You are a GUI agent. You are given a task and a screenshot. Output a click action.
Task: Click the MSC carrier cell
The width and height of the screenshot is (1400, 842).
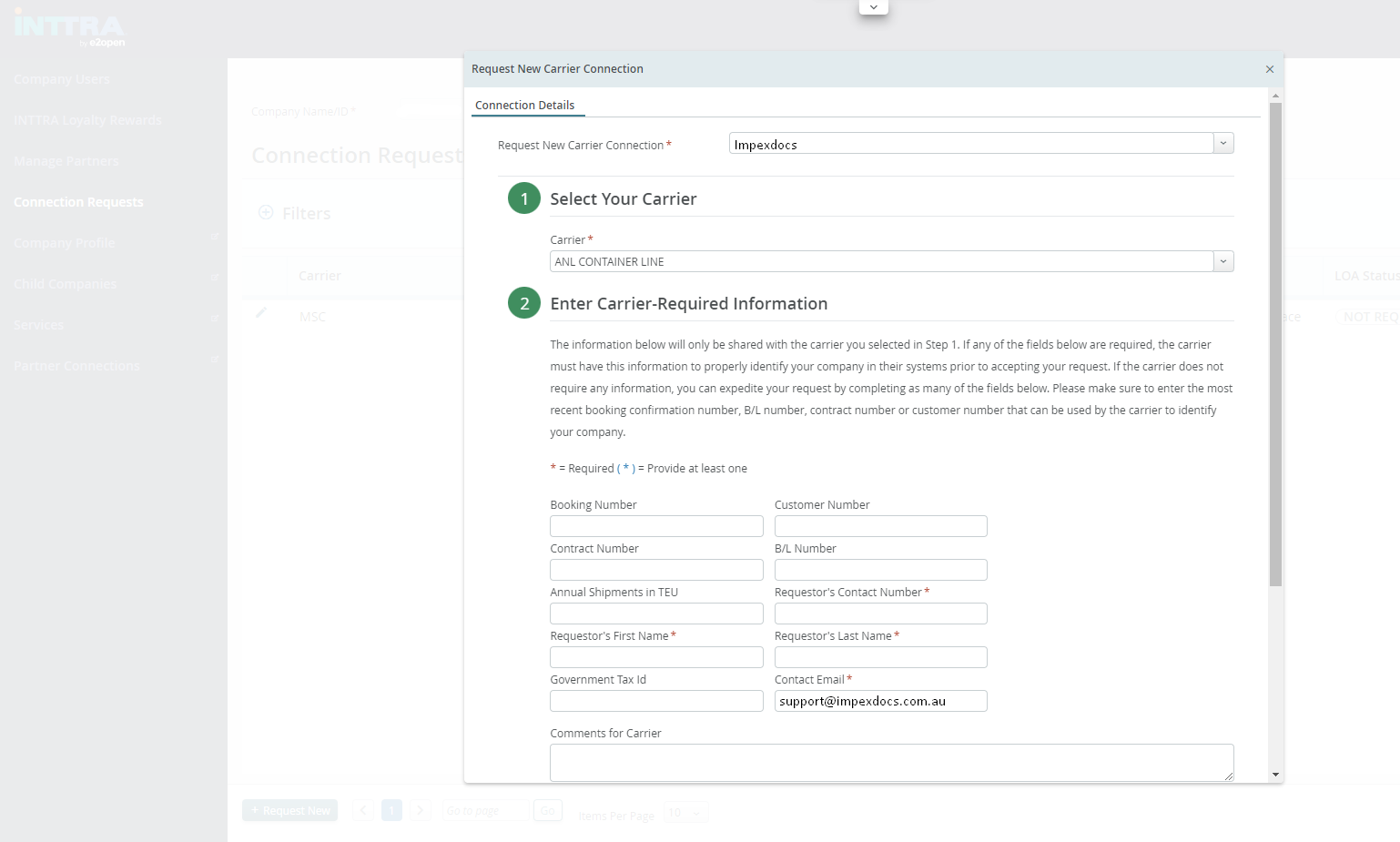tap(312, 317)
